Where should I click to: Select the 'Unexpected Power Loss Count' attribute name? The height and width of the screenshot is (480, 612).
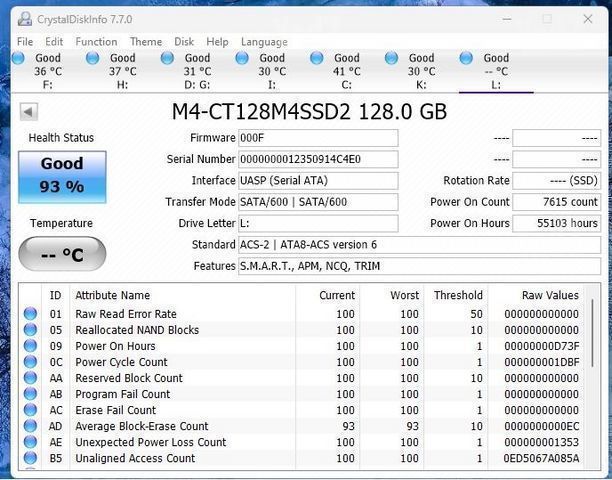pos(151,442)
